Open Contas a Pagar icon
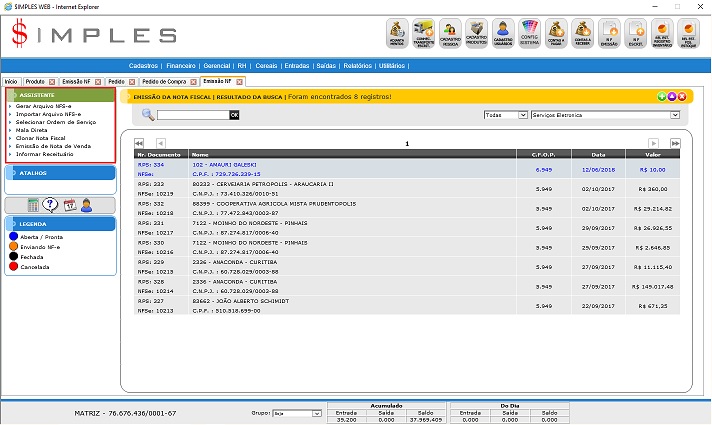The image size is (712, 425). [x=557, y=35]
